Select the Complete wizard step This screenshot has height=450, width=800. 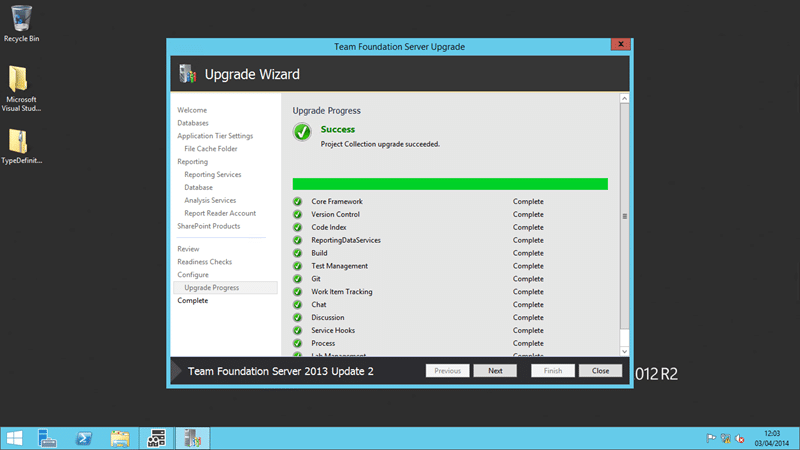click(193, 301)
